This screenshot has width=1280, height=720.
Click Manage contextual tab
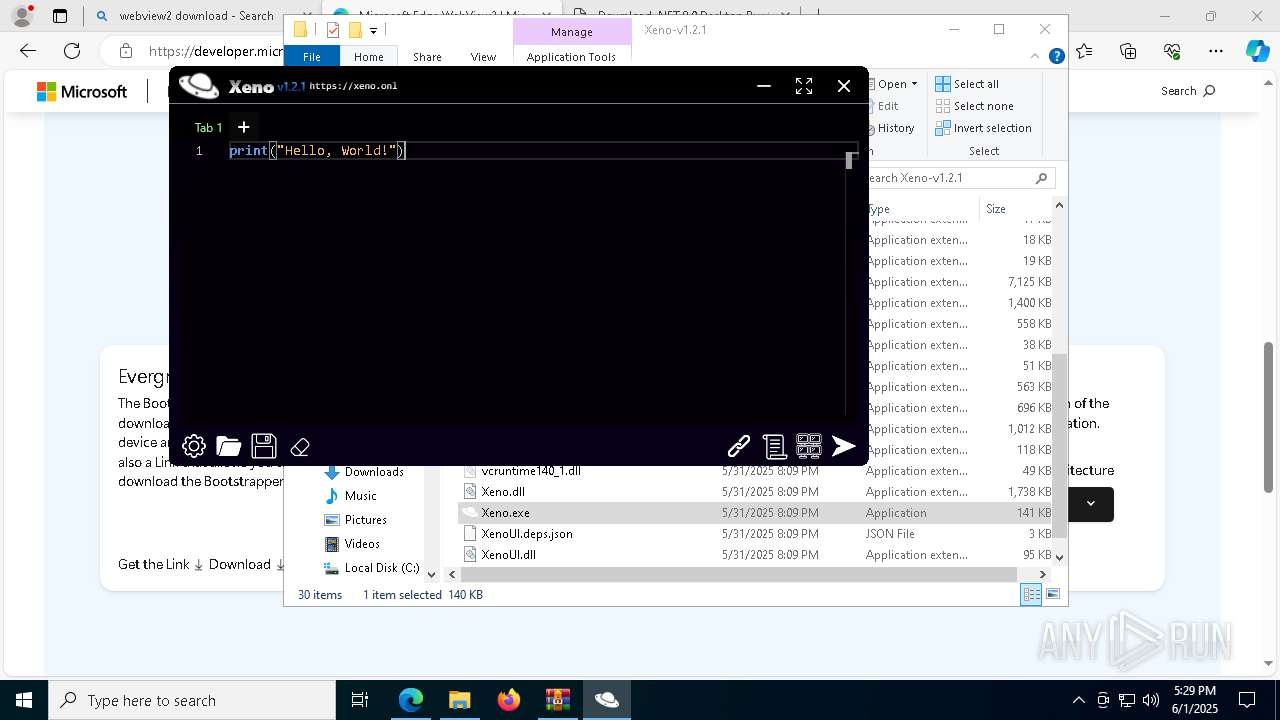pyautogui.click(x=571, y=32)
